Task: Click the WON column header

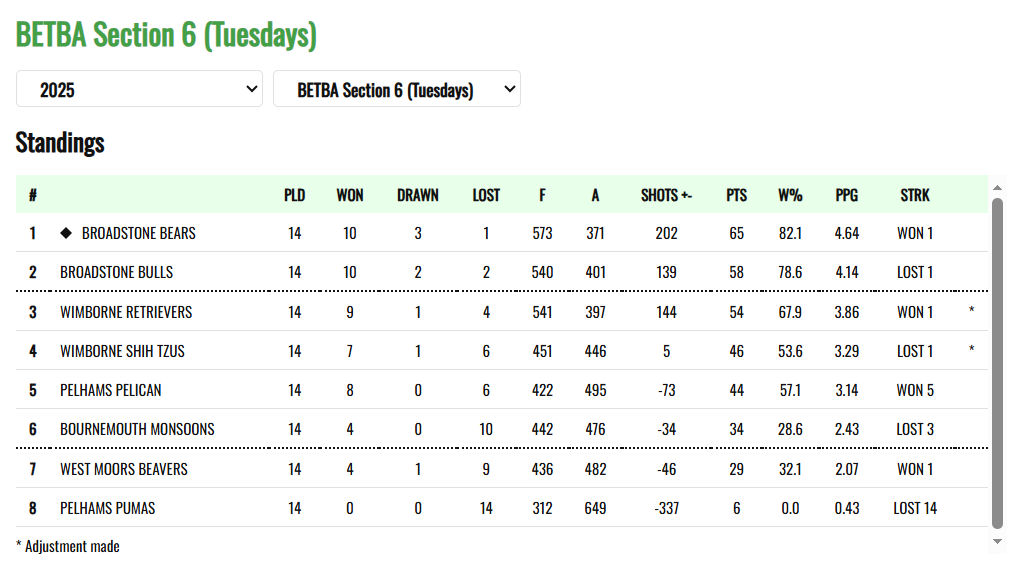Action: [x=350, y=195]
